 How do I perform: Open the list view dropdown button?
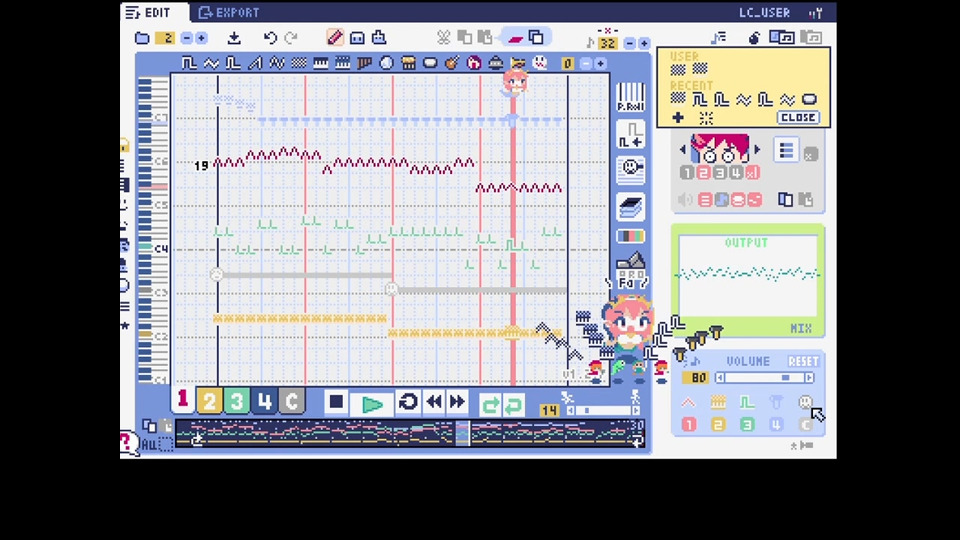[786, 150]
